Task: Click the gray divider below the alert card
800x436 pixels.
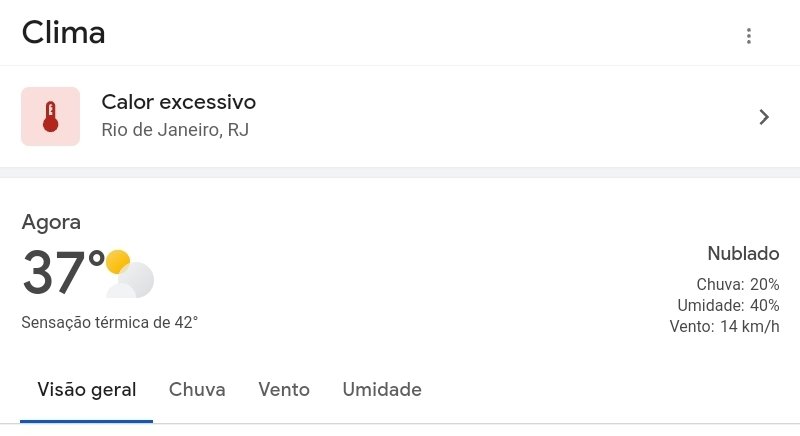Action: pyautogui.click(x=400, y=172)
